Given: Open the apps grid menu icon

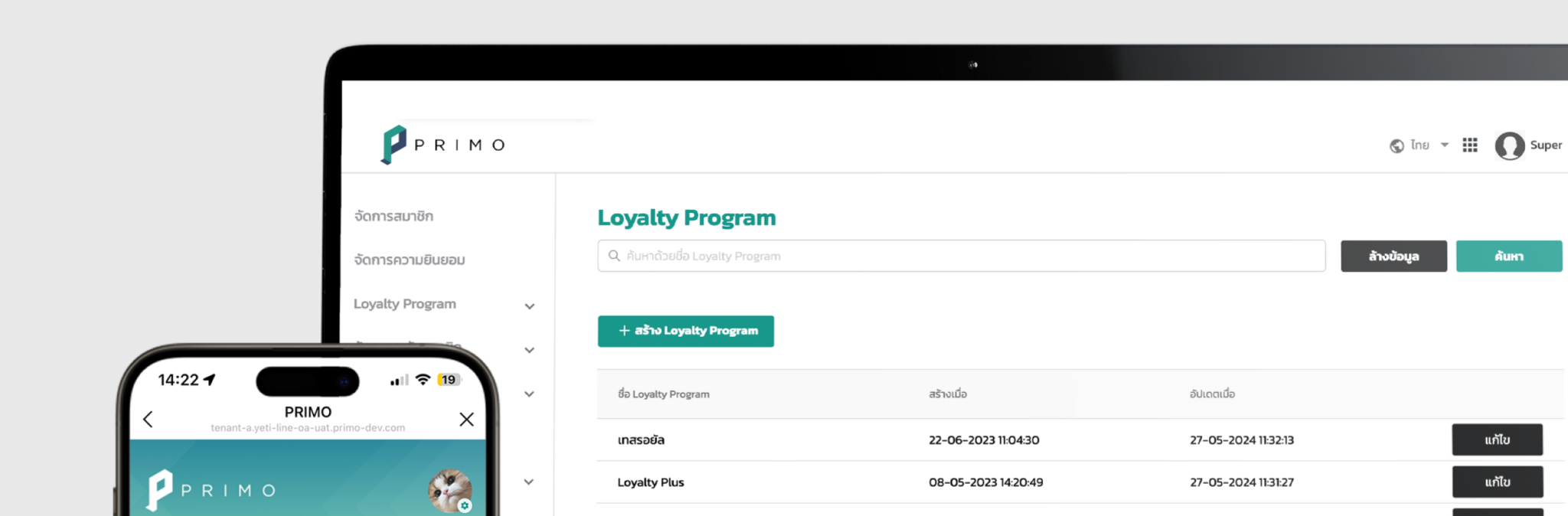Looking at the screenshot, I should [1469, 145].
